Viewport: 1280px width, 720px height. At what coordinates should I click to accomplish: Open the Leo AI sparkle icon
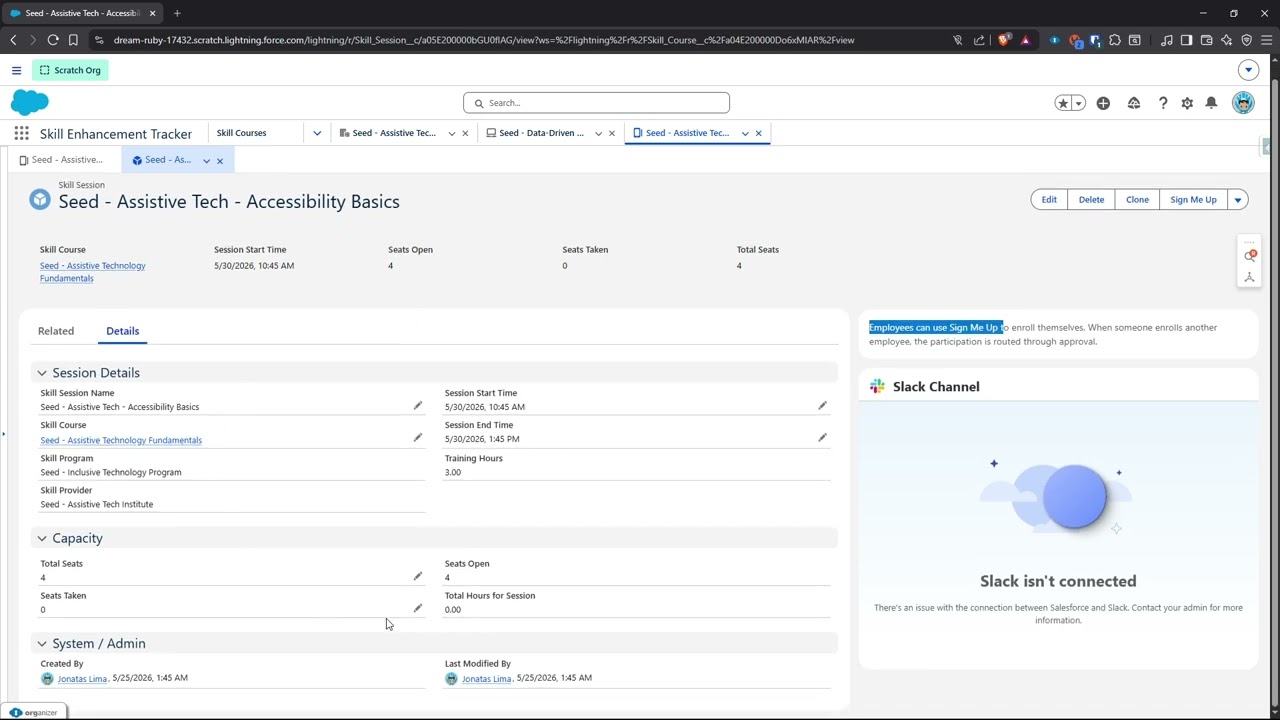(1226, 40)
